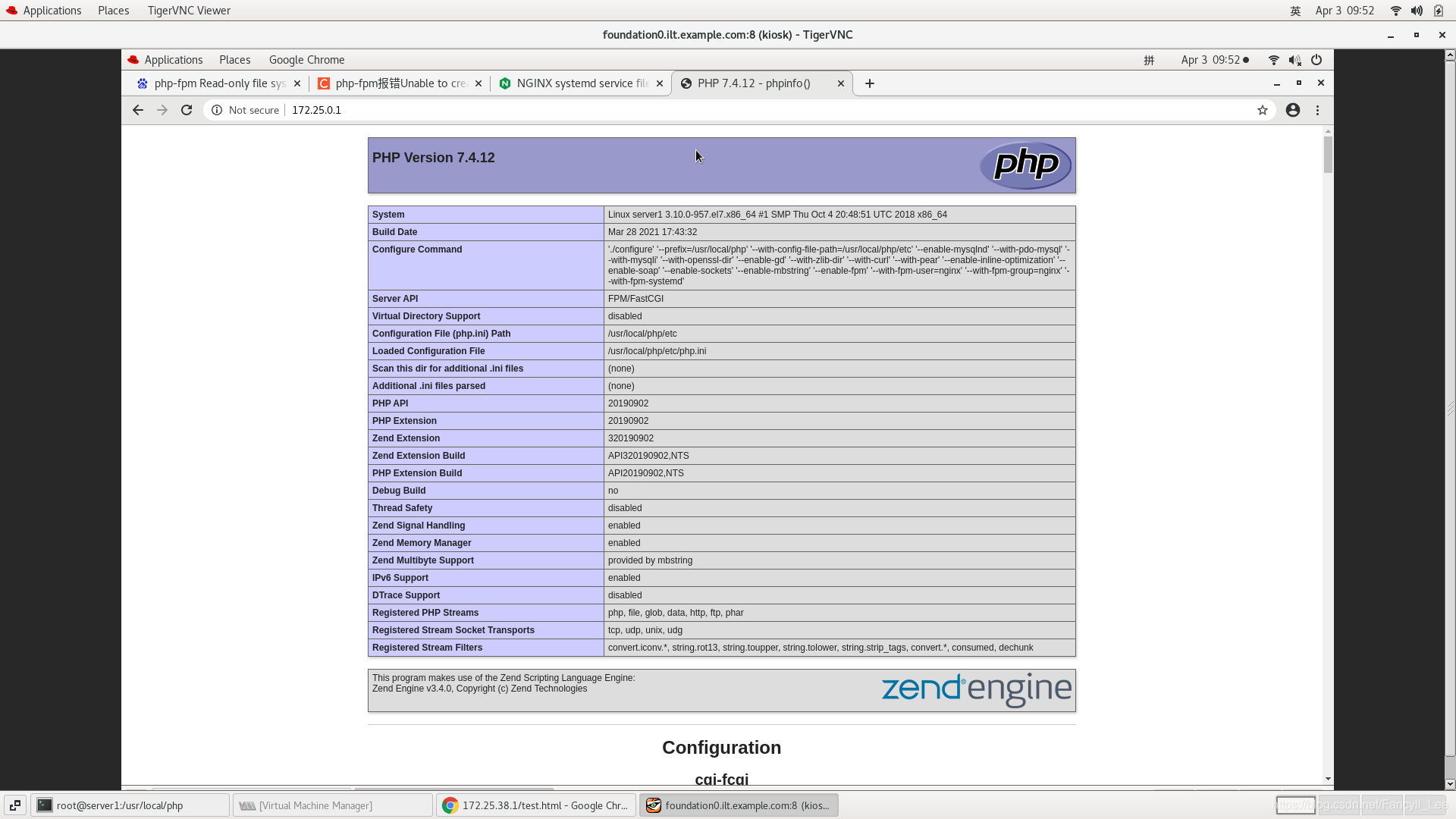Click the open new tab plus button
This screenshot has width=1456, height=819.
[868, 83]
